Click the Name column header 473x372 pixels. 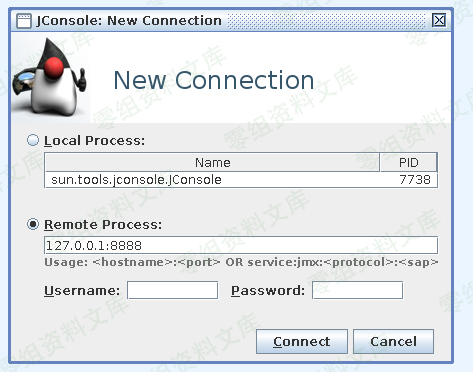(212, 162)
